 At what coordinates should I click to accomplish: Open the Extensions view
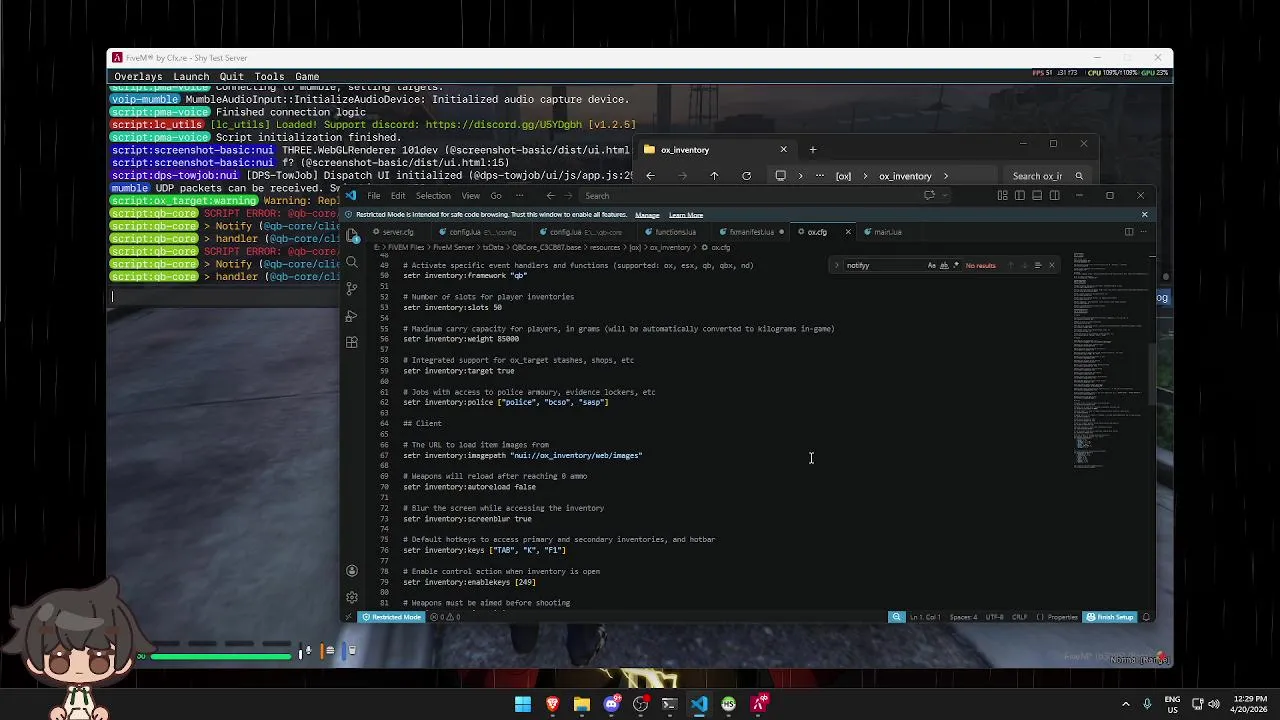pos(352,342)
